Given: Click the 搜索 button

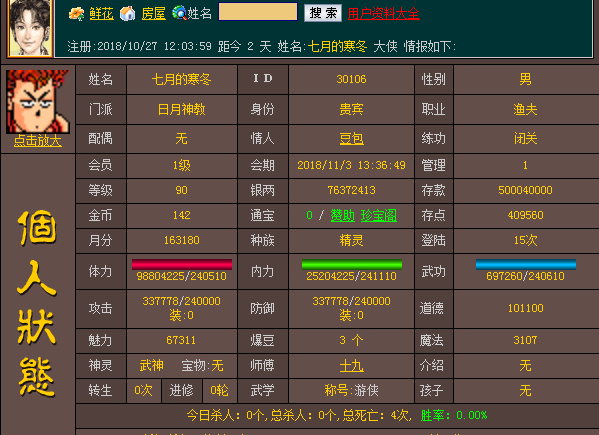Looking at the screenshot, I should (323, 13).
